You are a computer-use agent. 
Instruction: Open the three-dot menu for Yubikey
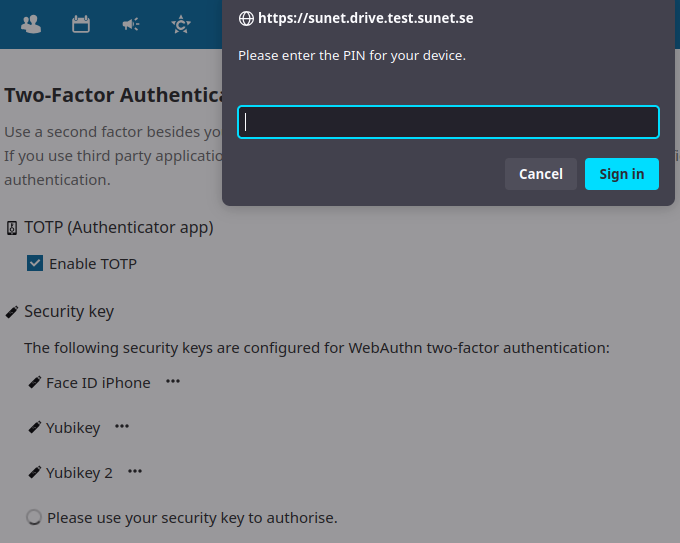point(122,426)
